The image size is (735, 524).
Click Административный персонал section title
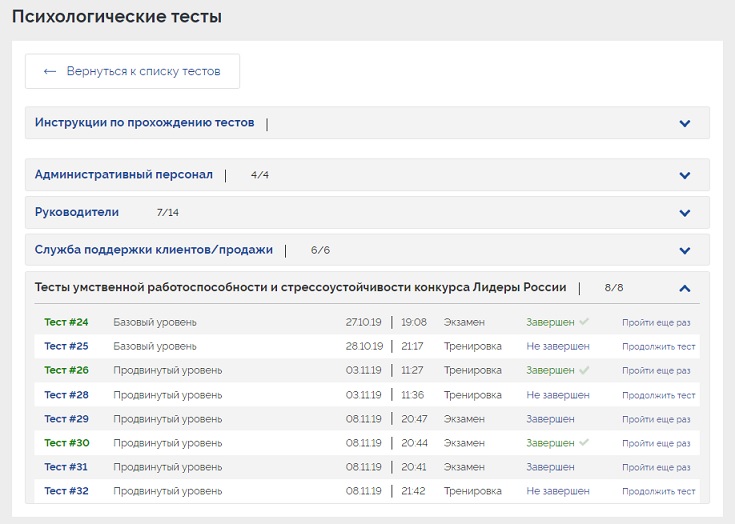click(124, 174)
